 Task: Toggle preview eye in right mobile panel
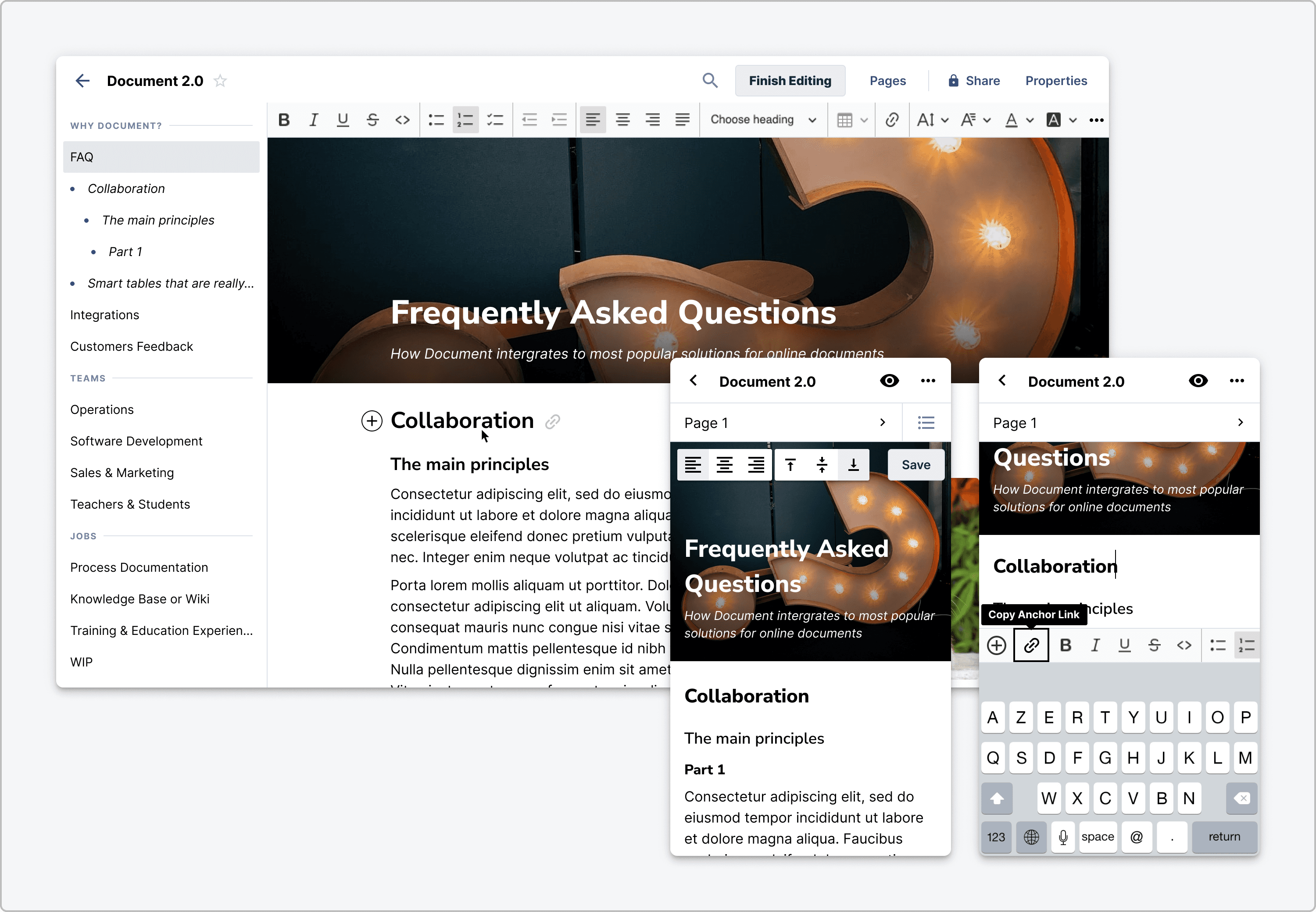(x=1198, y=381)
